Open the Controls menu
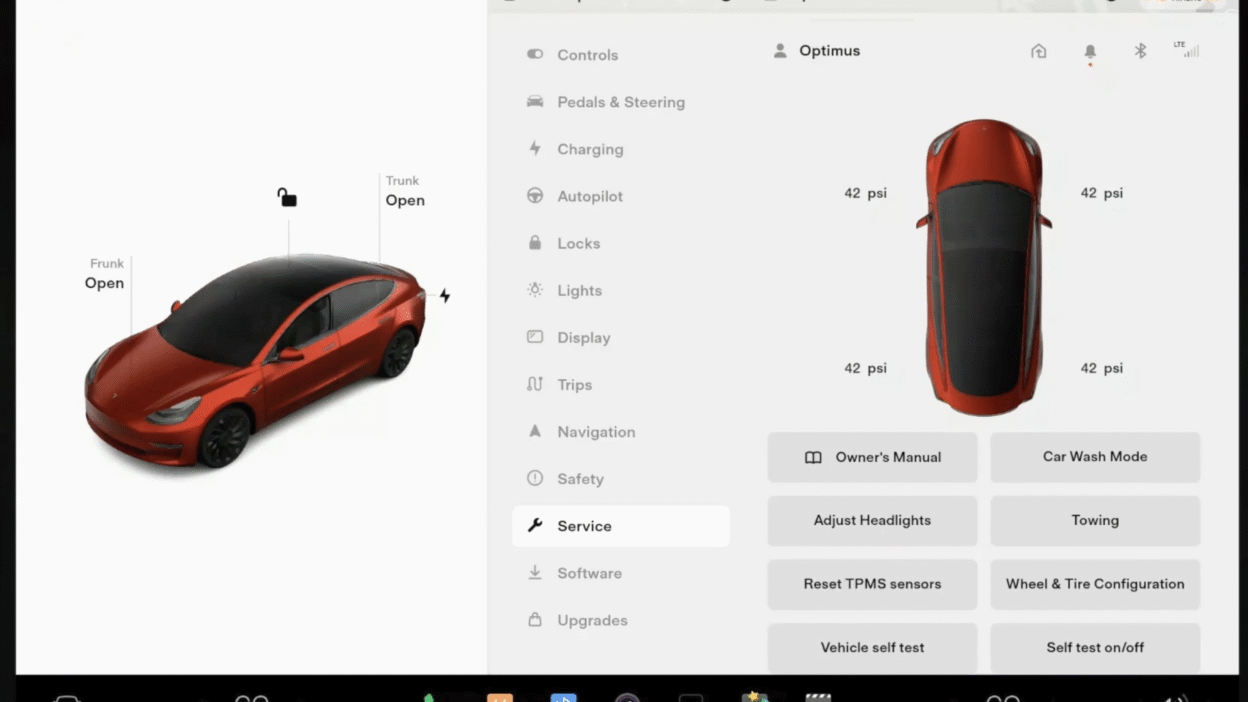The height and width of the screenshot is (702, 1248). [x=587, y=55]
